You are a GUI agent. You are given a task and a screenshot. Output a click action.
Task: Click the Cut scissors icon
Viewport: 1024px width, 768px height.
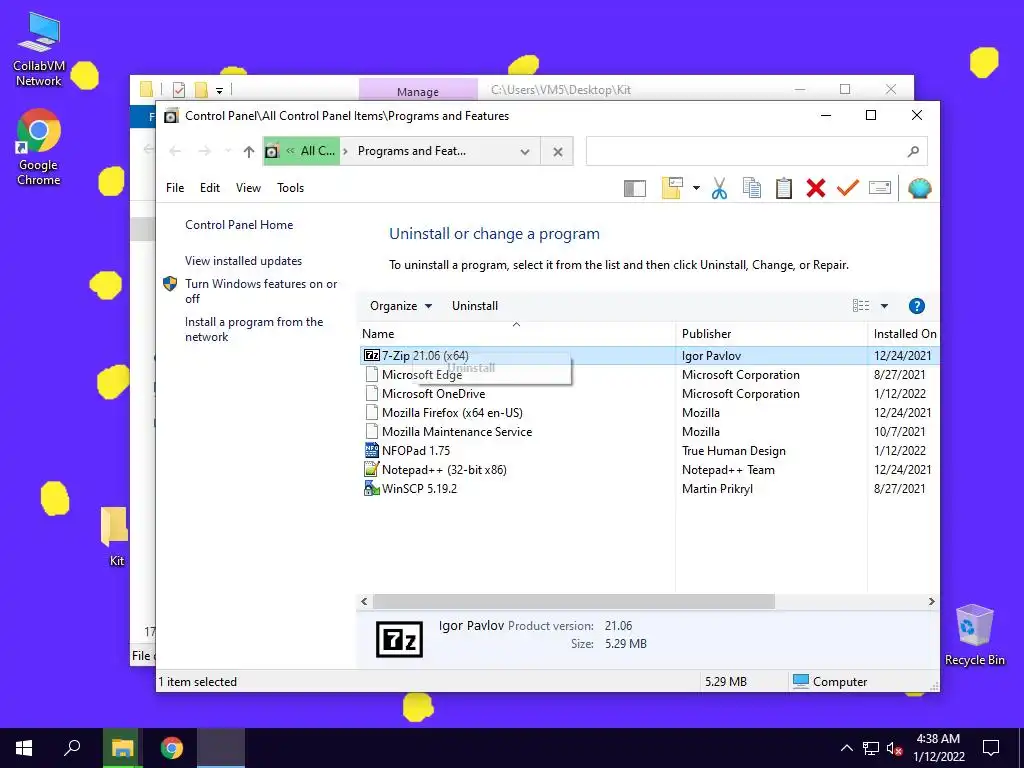tap(719, 188)
